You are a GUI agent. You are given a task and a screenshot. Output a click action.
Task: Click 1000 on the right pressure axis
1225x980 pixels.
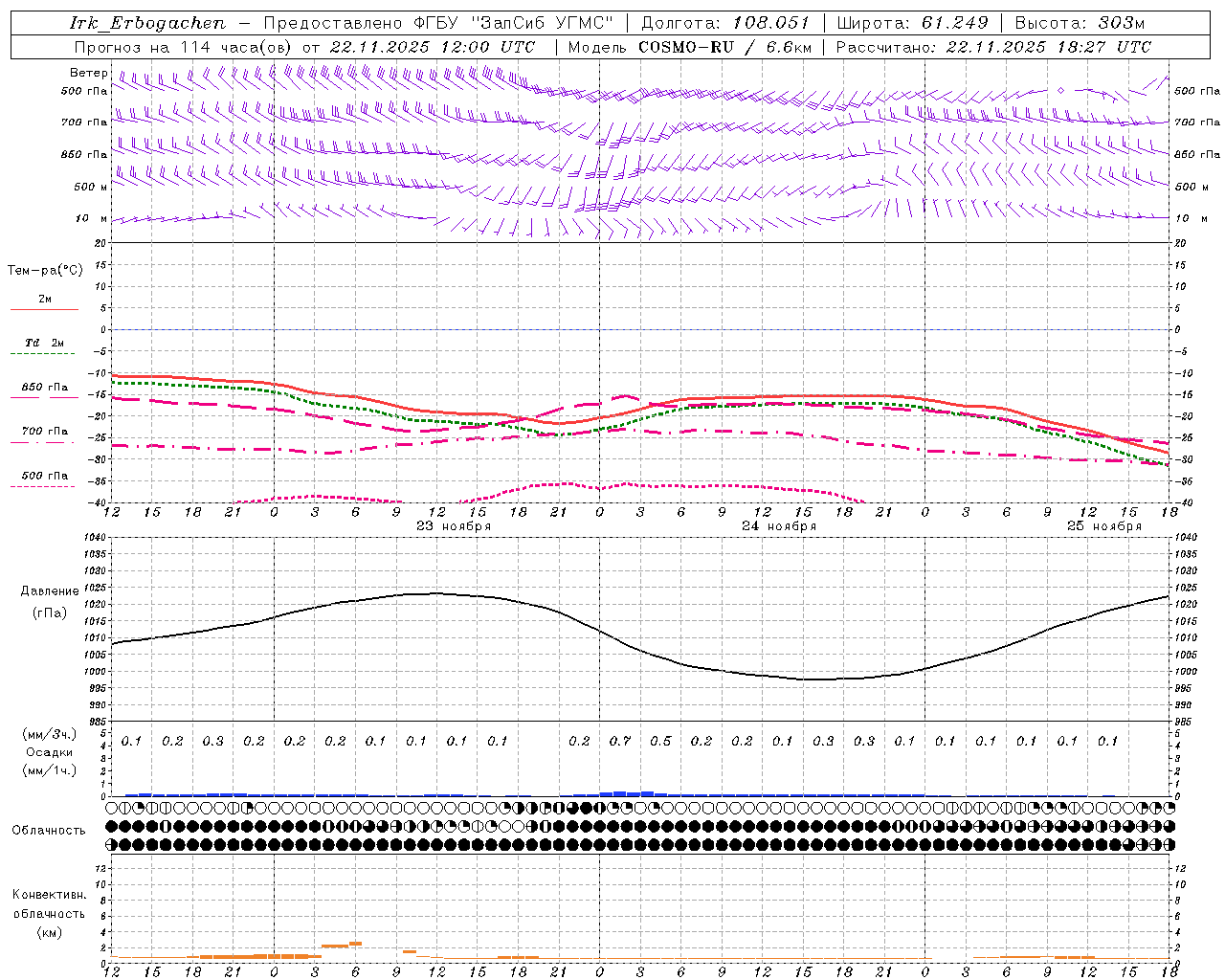[1185, 672]
